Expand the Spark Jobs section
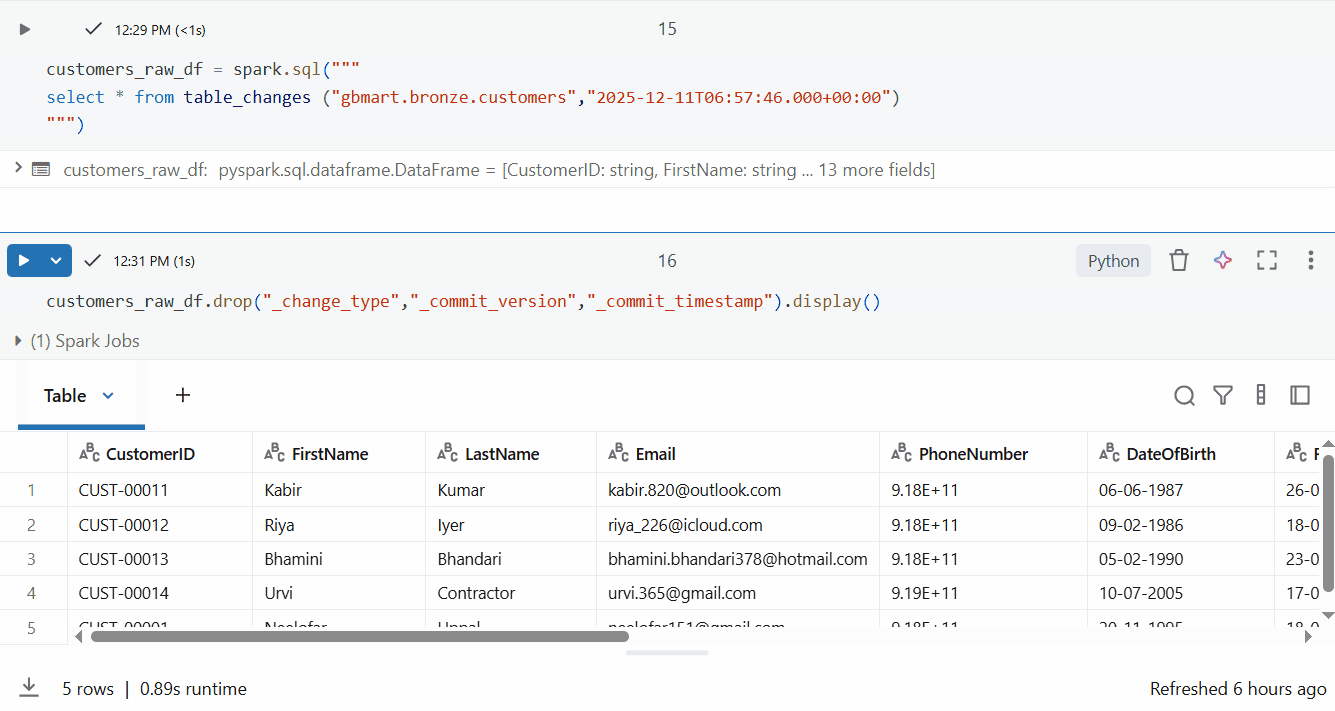 tap(18, 341)
